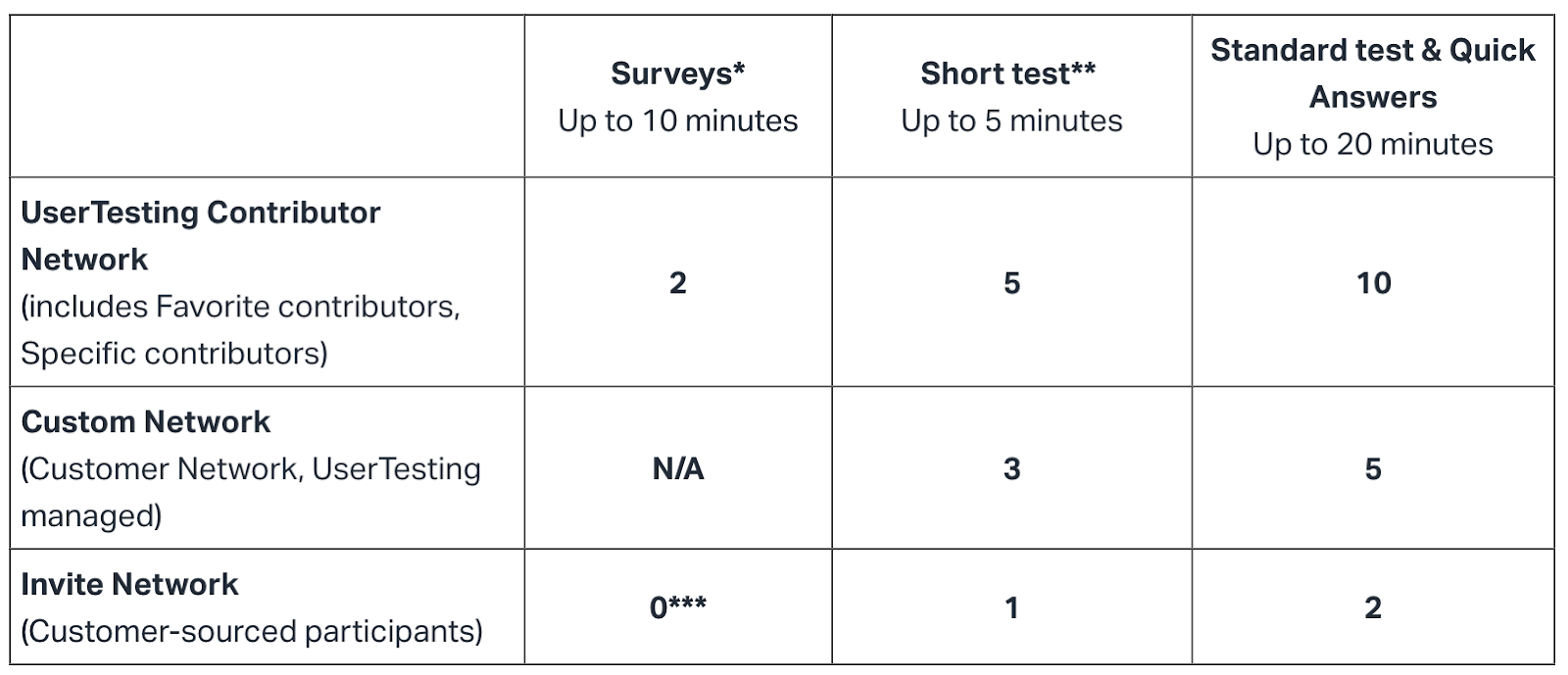
Task: Select the "Invite Network" row title
Action: tap(129, 585)
